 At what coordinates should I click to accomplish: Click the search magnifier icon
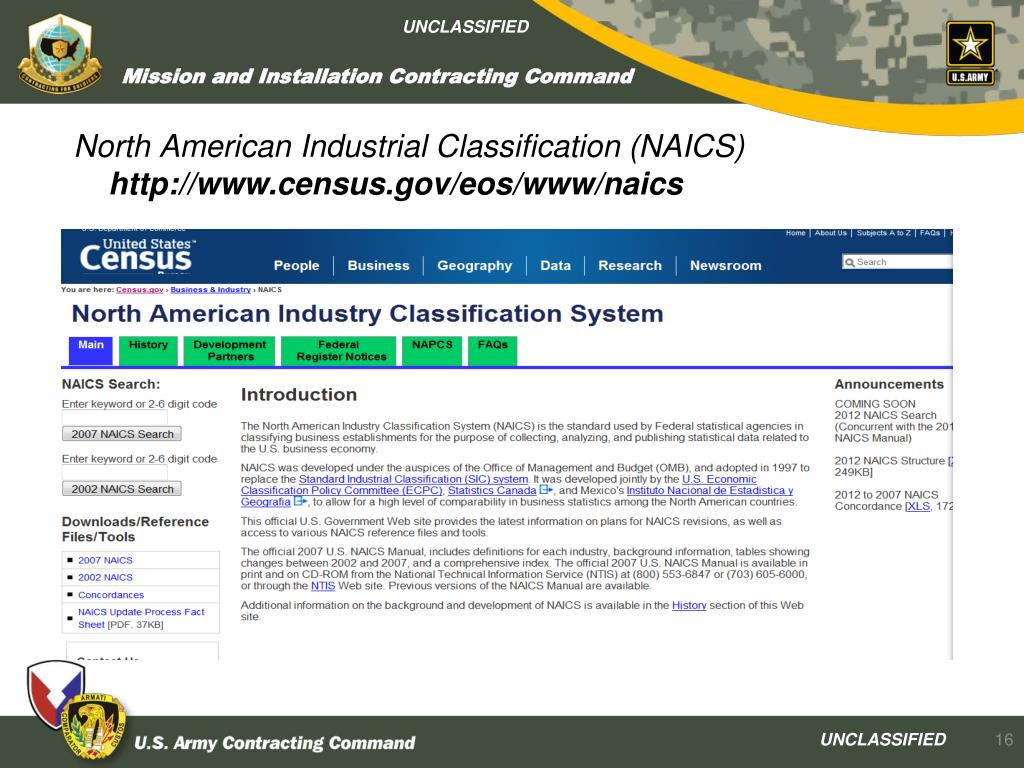(x=850, y=263)
